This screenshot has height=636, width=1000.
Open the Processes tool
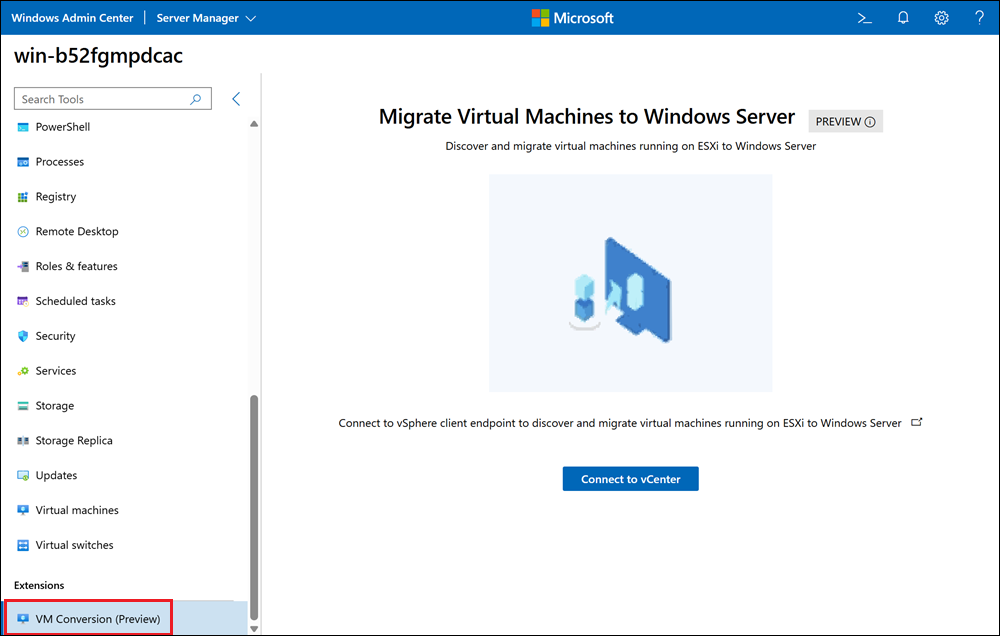60,161
